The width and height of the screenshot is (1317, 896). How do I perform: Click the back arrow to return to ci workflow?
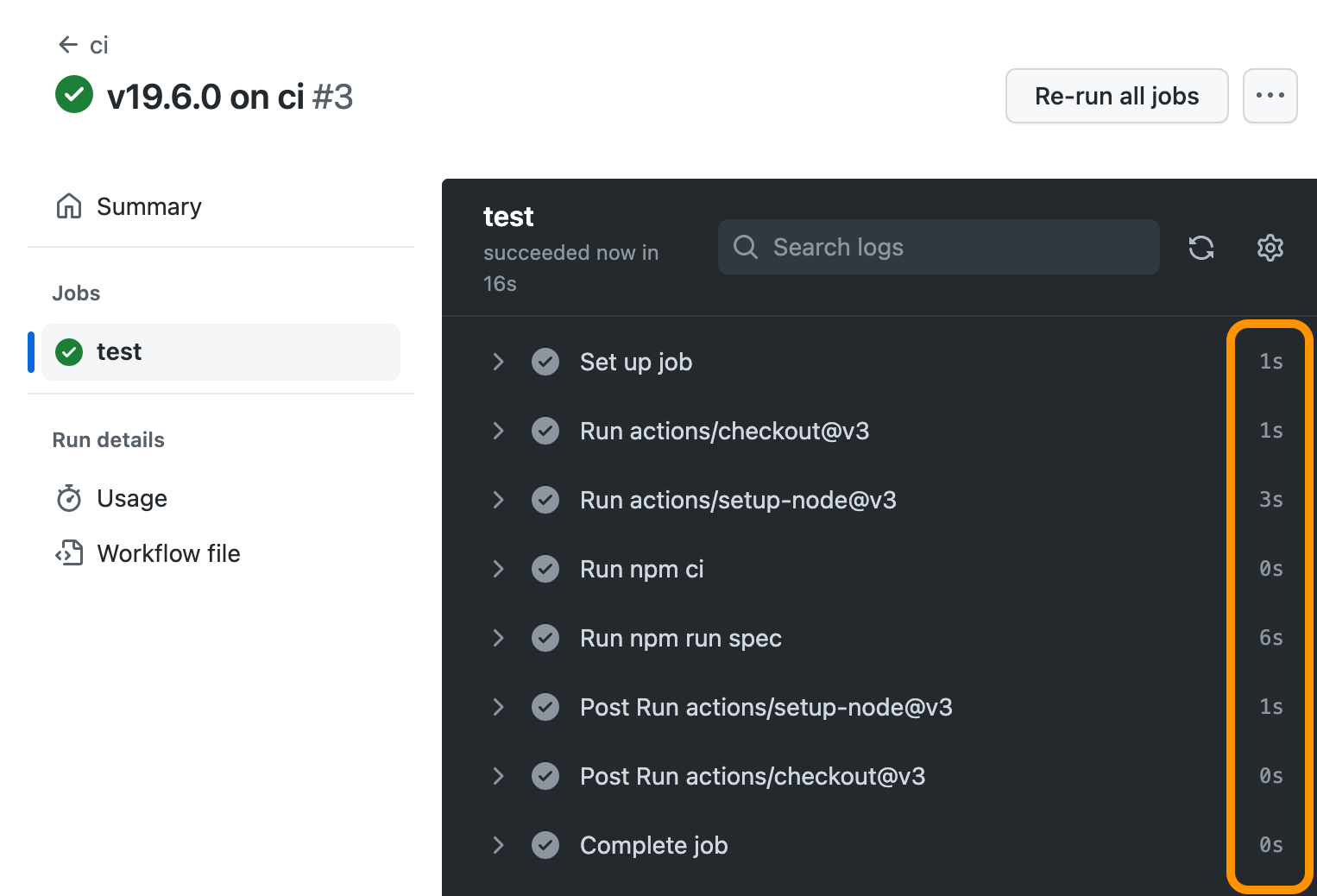coord(68,44)
